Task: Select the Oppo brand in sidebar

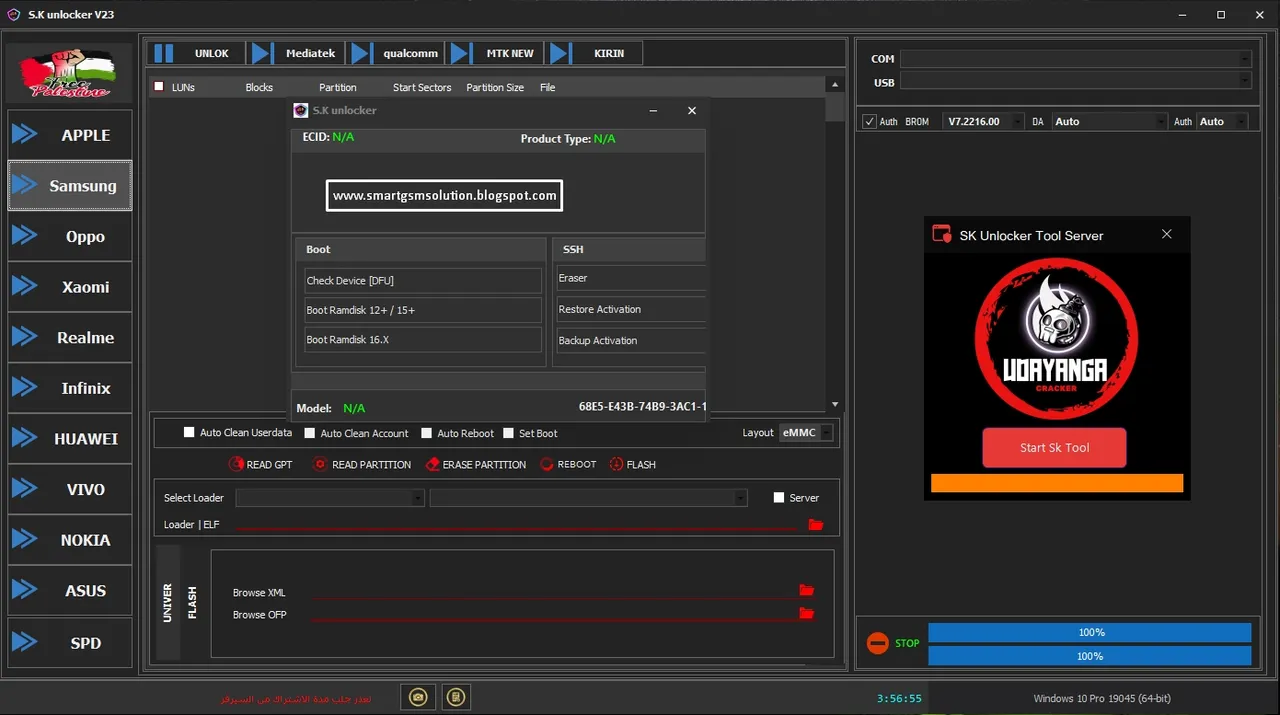Action: click(70, 237)
